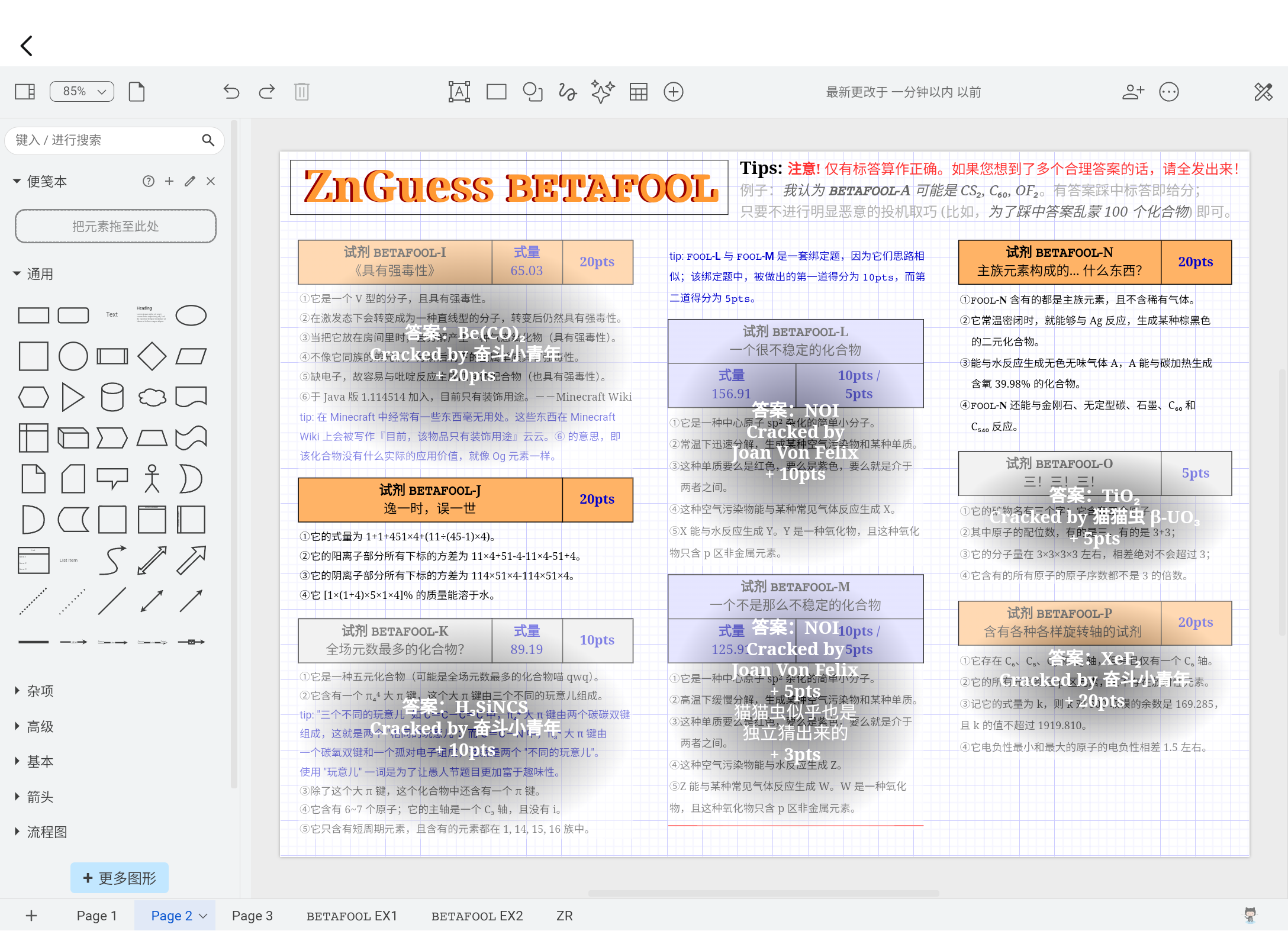The width and height of the screenshot is (1288, 947).
Task: Pick the cylinder shape in palette
Action: pos(112,397)
